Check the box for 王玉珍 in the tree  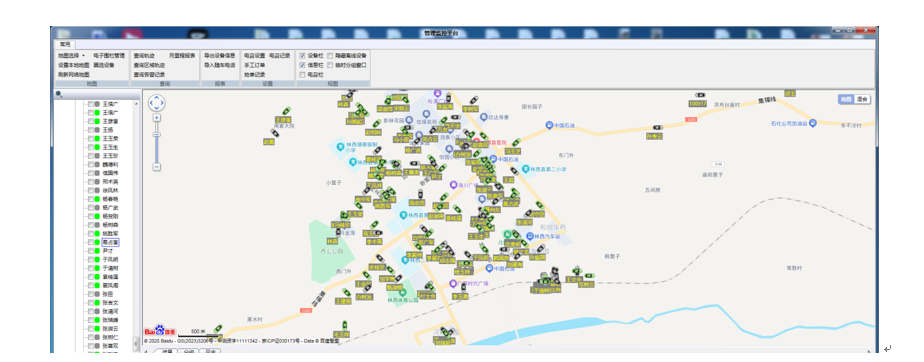(91, 156)
